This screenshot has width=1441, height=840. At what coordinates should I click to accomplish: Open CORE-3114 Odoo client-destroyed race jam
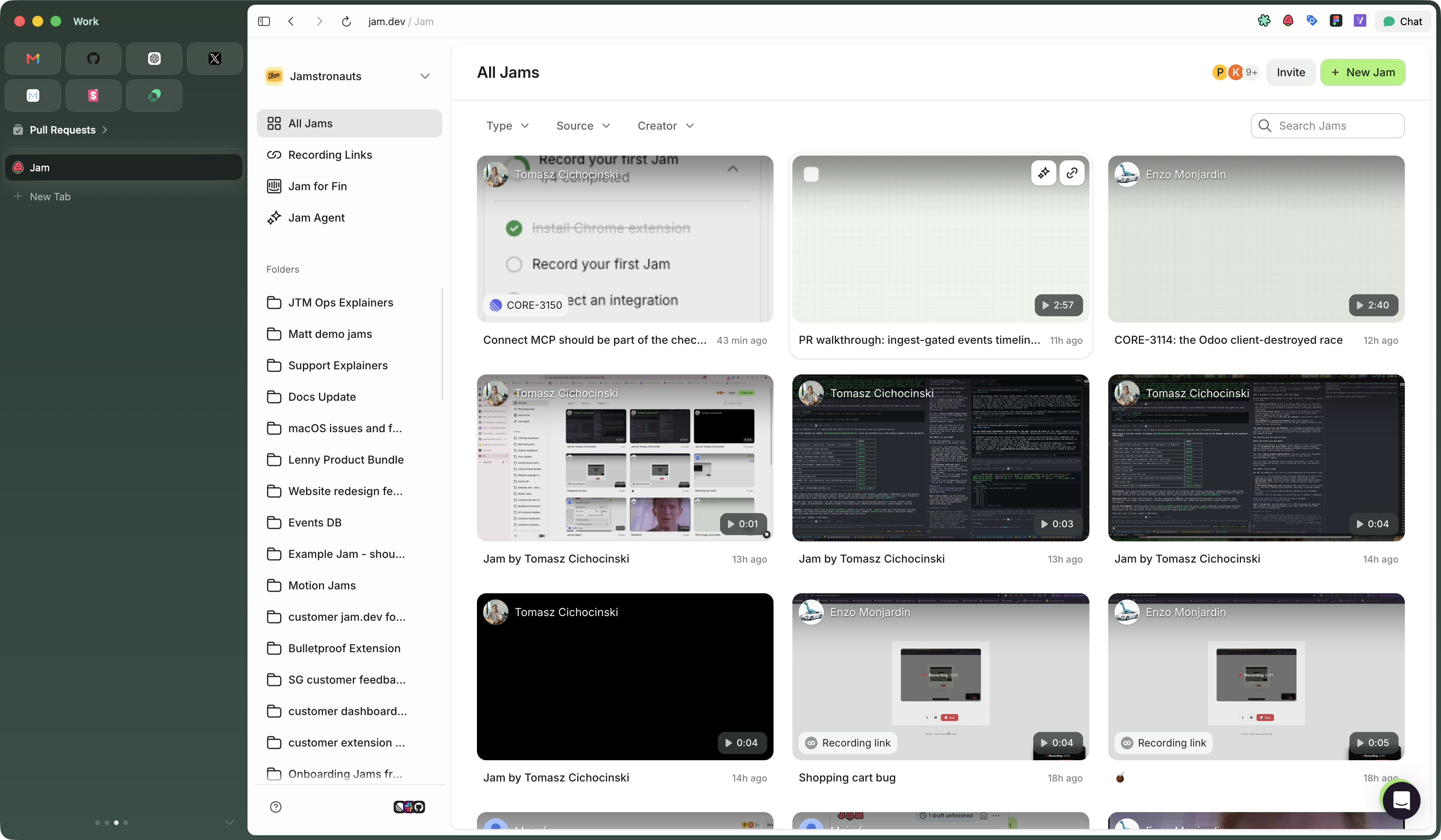pos(1228,340)
